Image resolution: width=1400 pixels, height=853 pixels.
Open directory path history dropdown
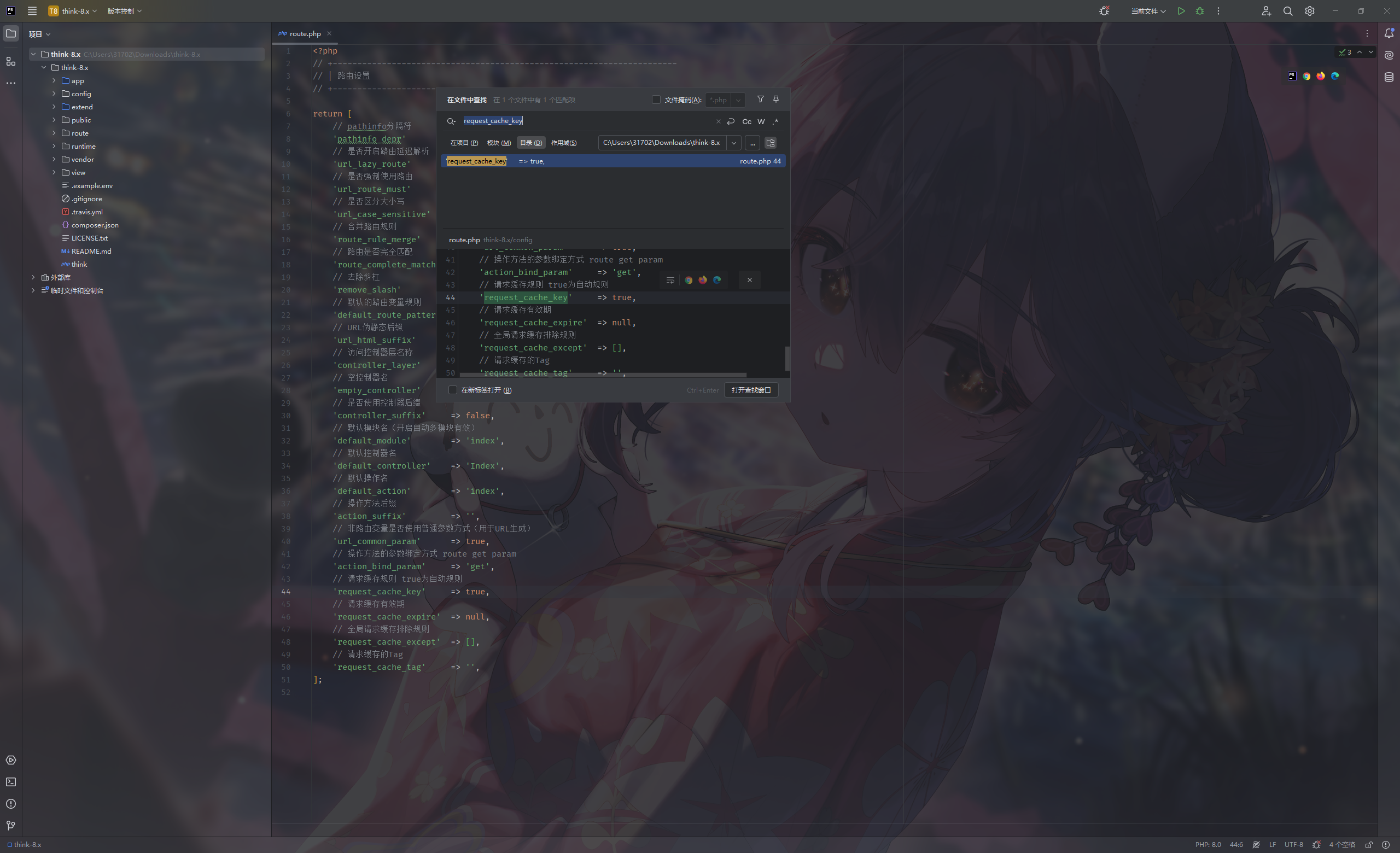coord(733,143)
